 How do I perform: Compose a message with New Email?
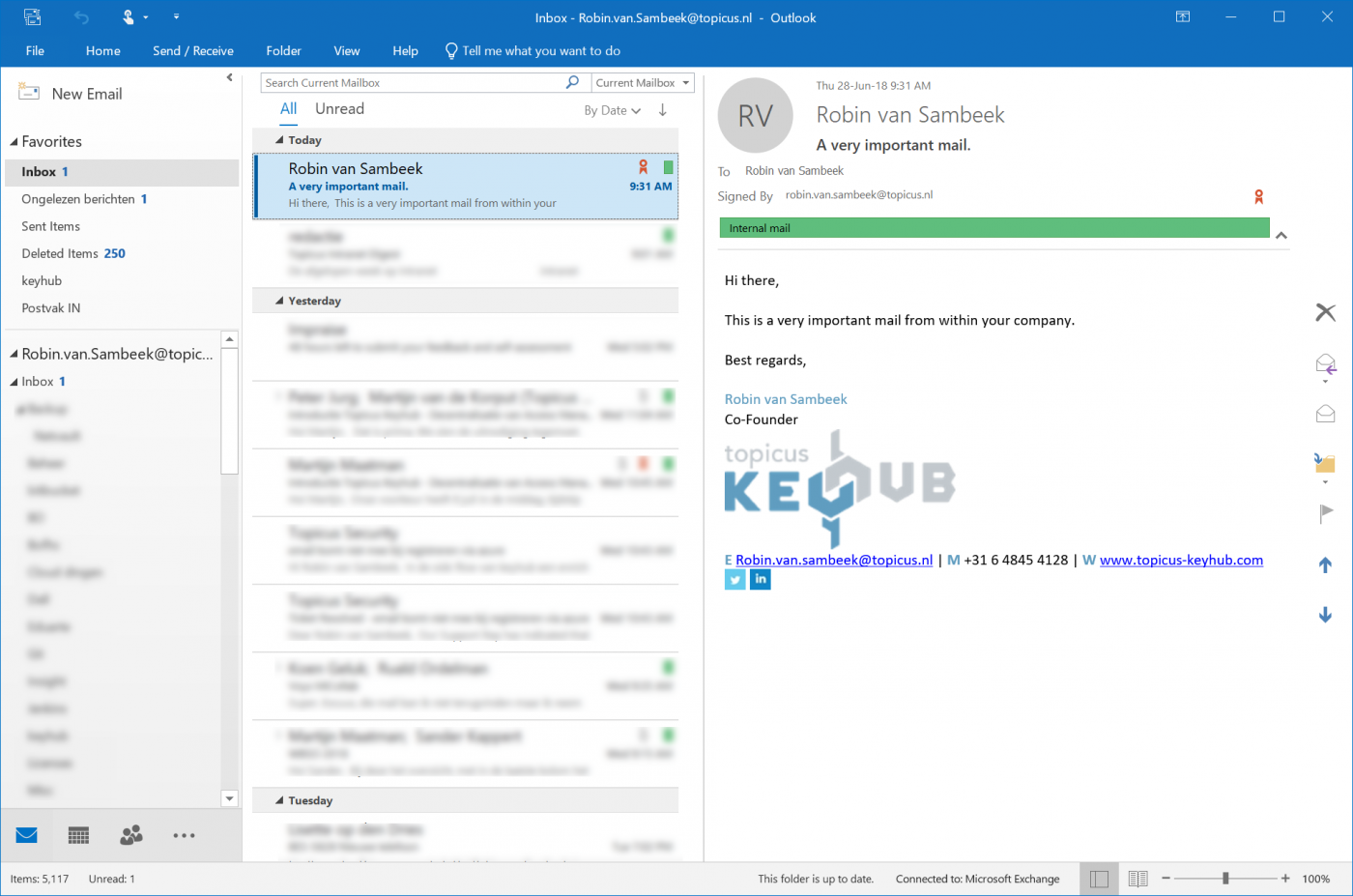(71, 94)
